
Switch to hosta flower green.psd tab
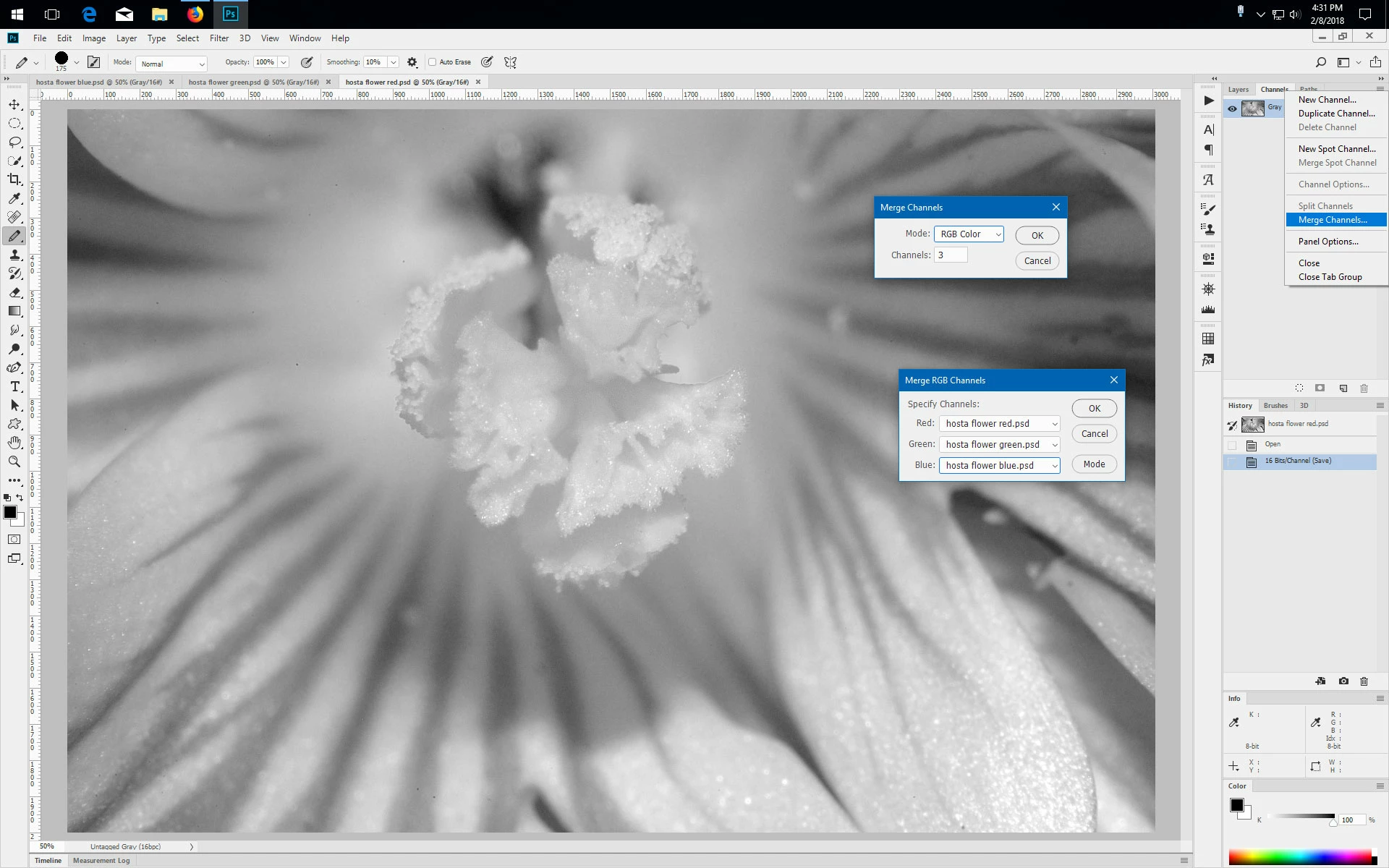[253, 82]
